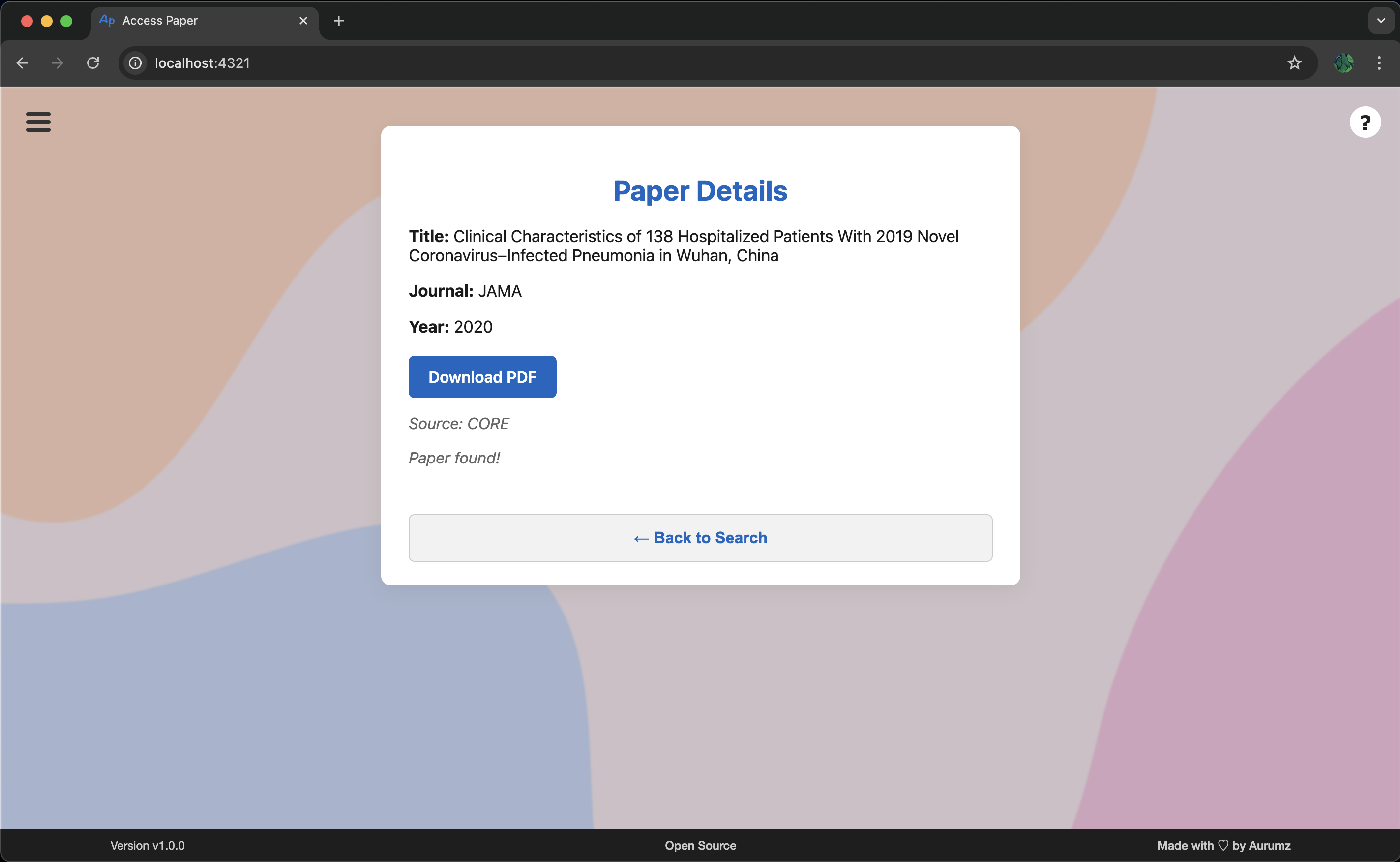The height and width of the screenshot is (862, 1400).
Task: View site information icon
Action: [135, 62]
